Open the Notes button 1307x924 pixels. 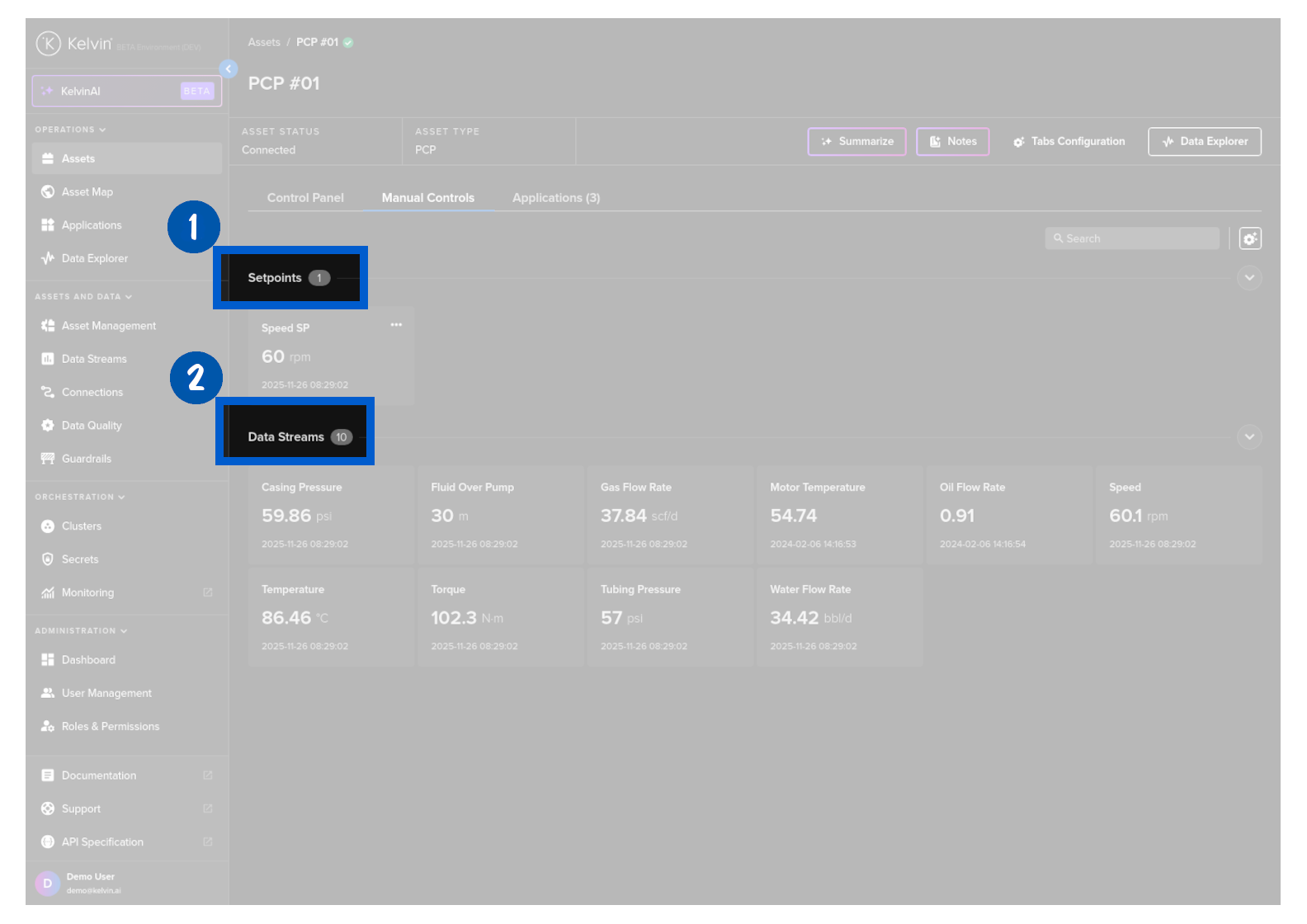click(952, 142)
